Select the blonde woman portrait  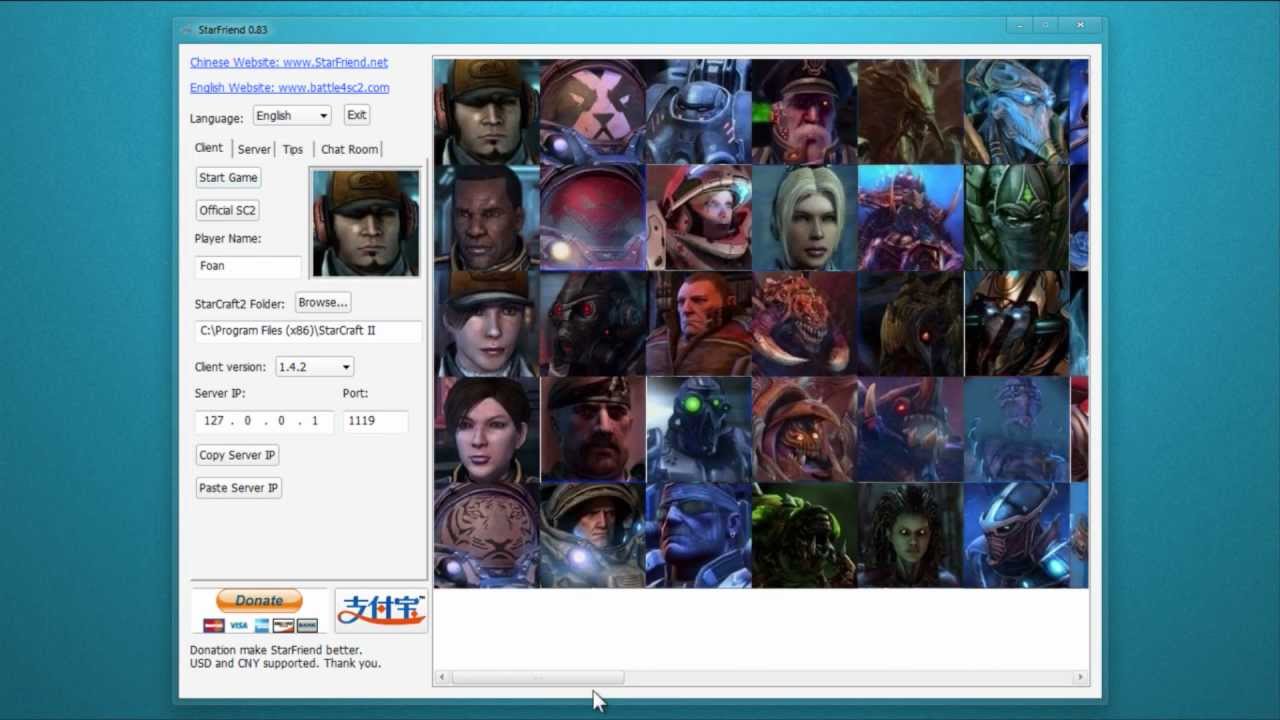tap(804, 217)
